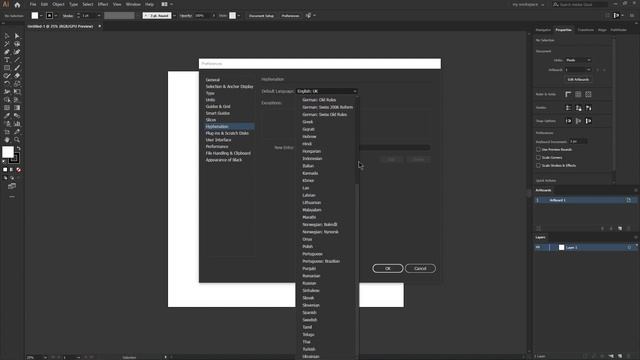Open the Arrange Documents dropdown

(167, 4)
